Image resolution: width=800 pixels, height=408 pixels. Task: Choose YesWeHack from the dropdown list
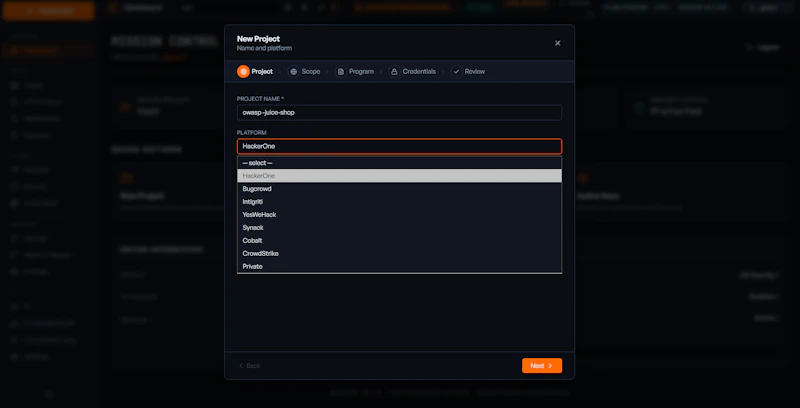click(x=399, y=215)
